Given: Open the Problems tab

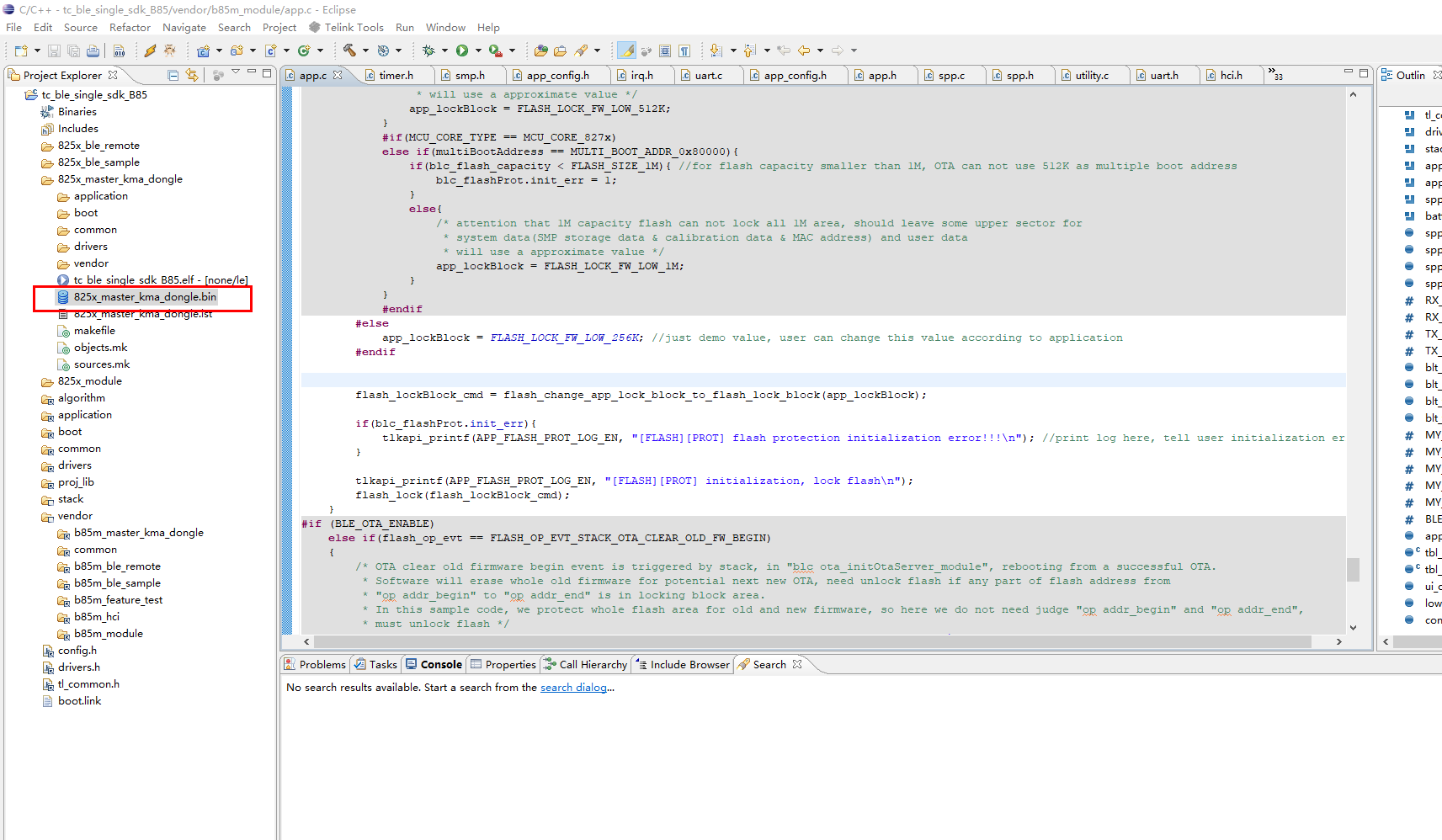Looking at the screenshot, I should (315, 664).
